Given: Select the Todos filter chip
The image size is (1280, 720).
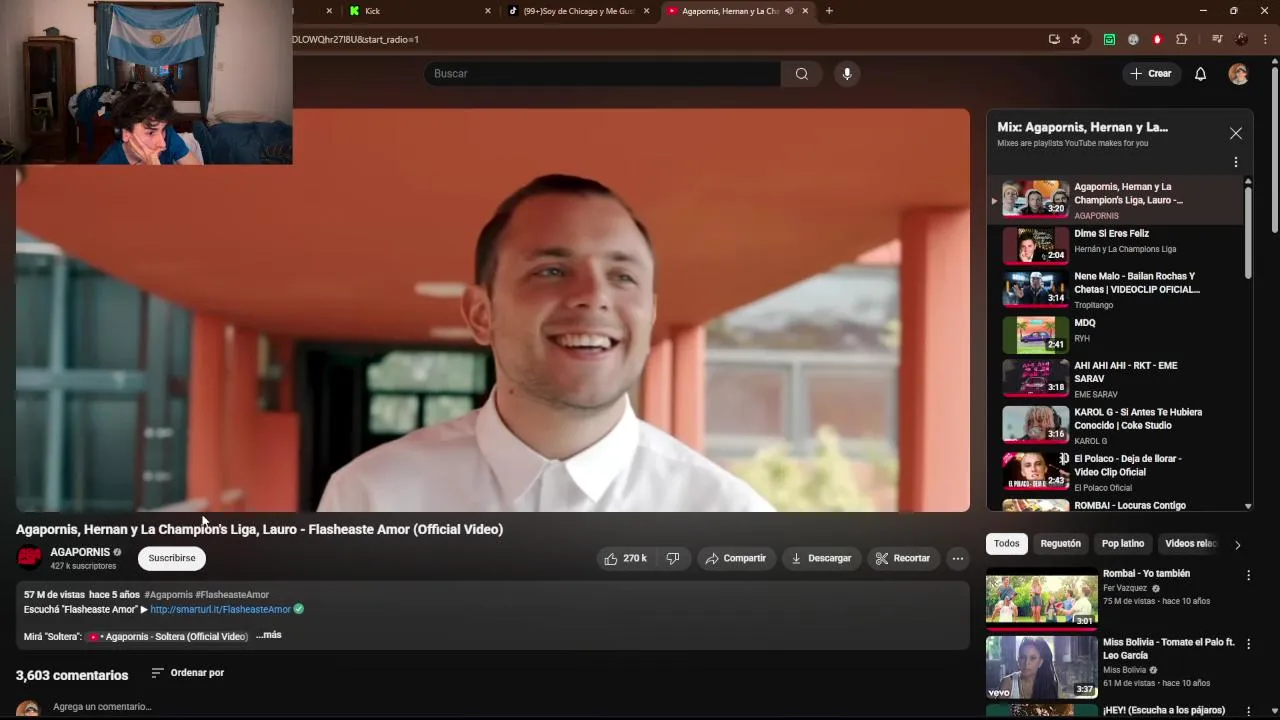Looking at the screenshot, I should [1007, 544].
